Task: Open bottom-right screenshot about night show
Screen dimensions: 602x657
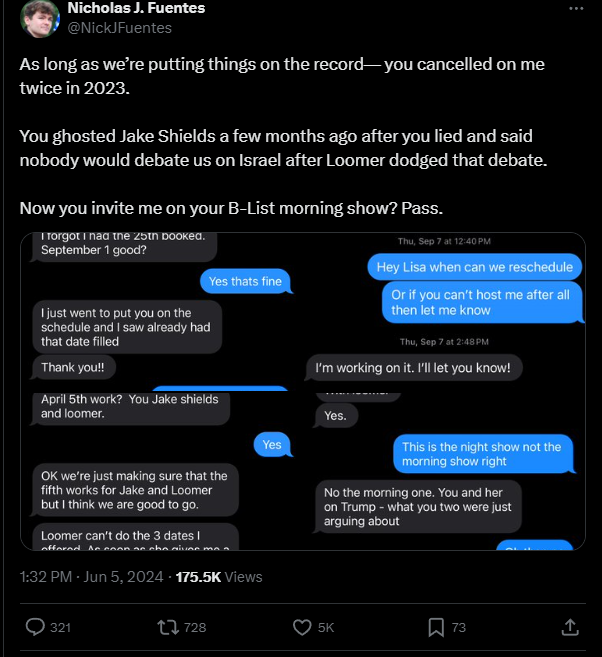Action: click(x=444, y=470)
